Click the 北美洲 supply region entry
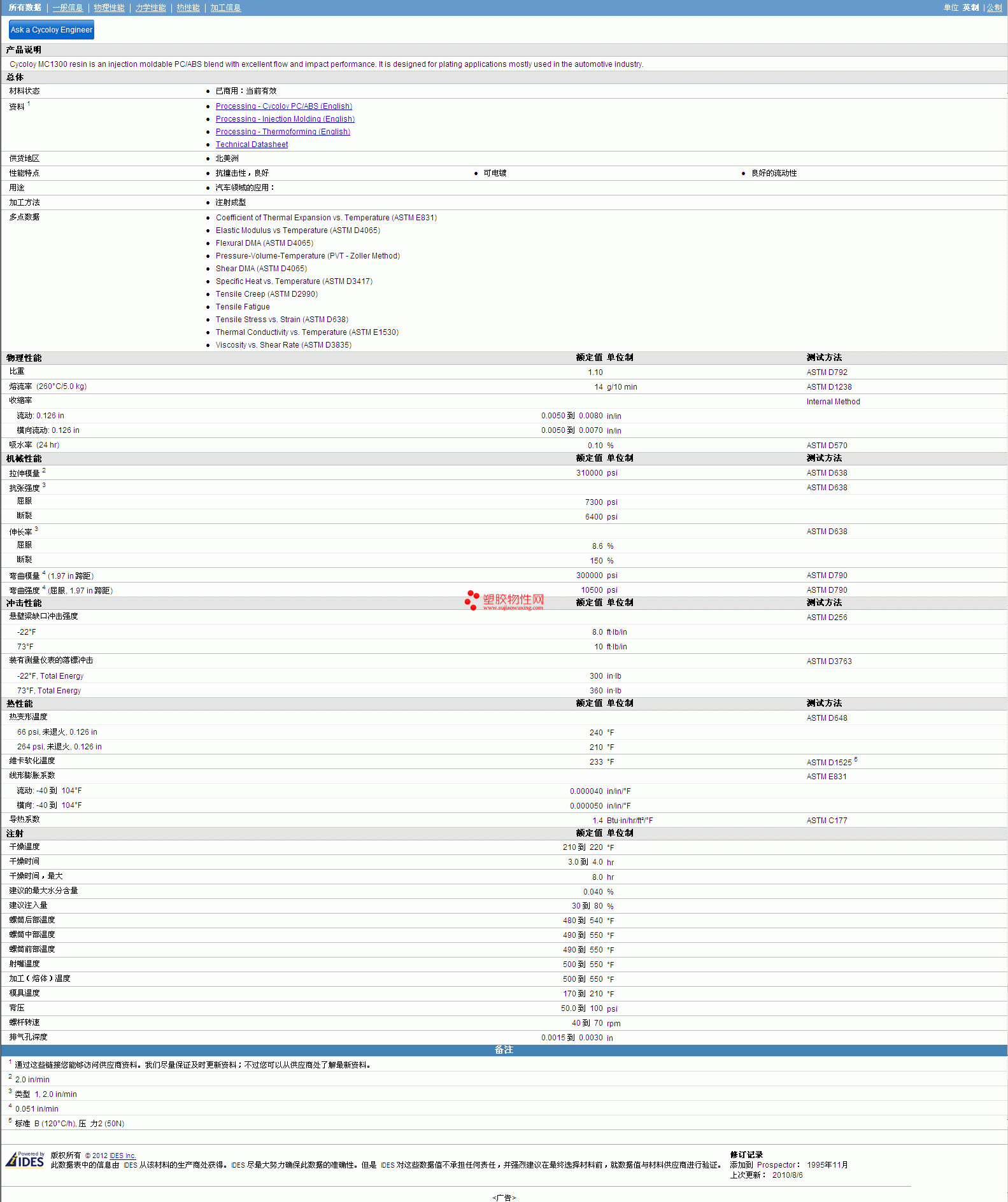 tap(227, 159)
